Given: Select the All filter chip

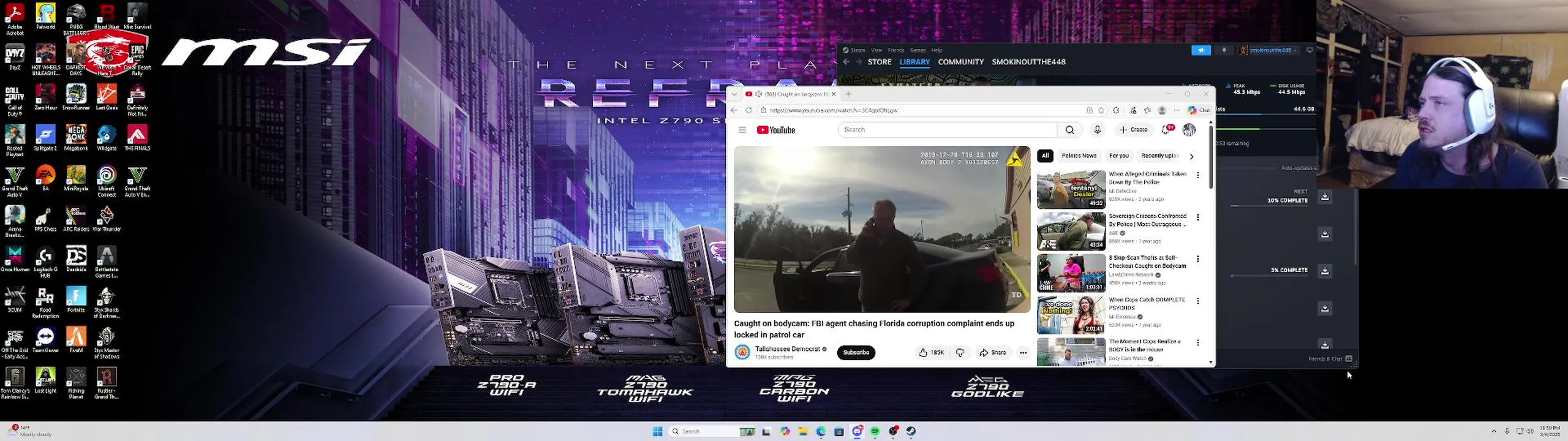Looking at the screenshot, I should [x=1045, y=156].
